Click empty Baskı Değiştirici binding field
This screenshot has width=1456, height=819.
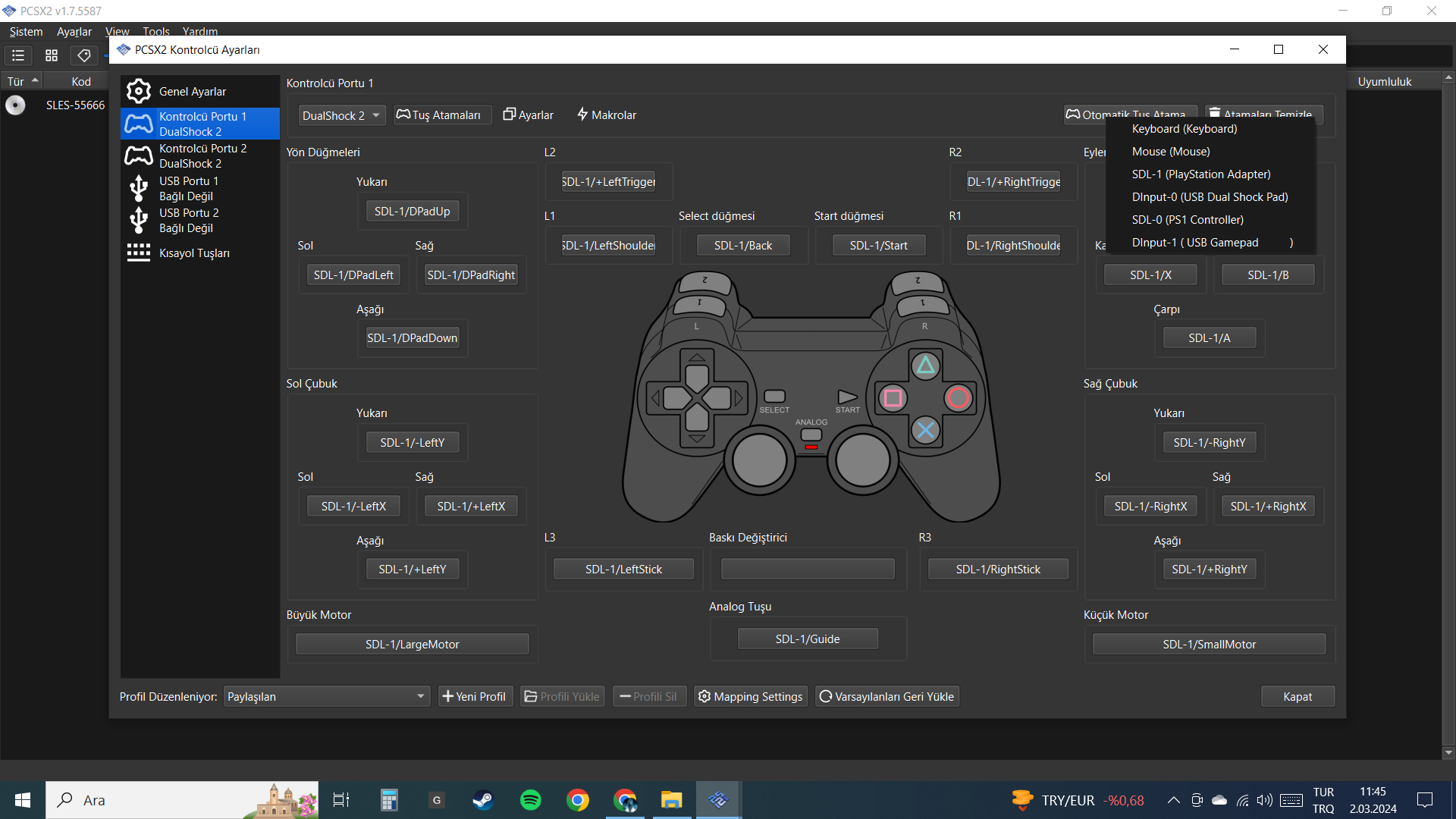tap(808, 569)
